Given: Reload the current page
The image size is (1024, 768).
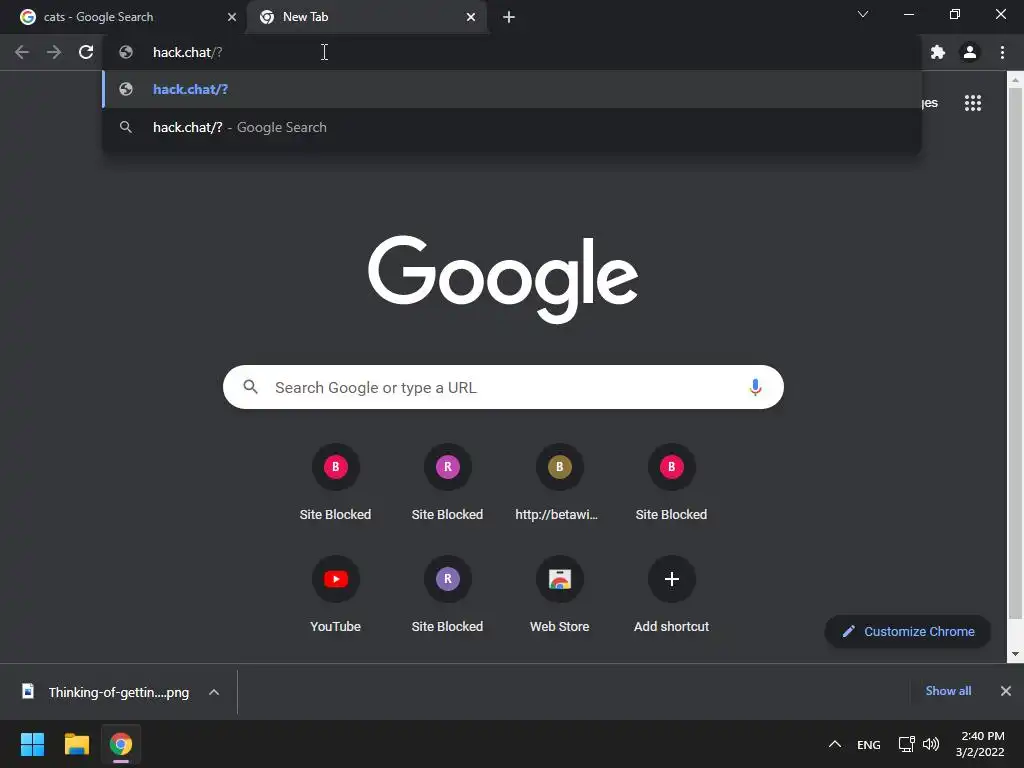Looking at the screenshot, I should click(x=86, y=52).
